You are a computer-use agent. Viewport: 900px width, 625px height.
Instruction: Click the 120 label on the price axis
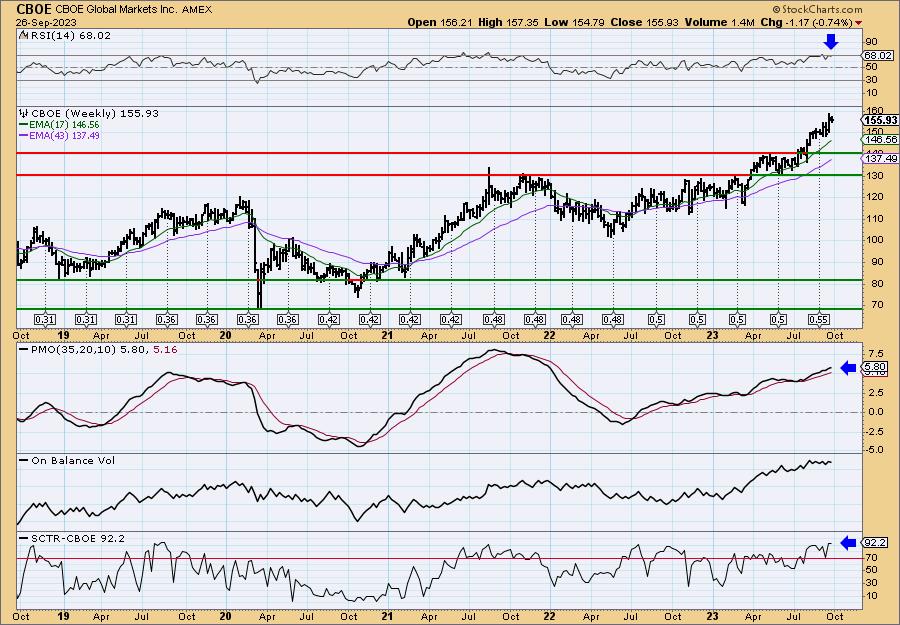click(x=875, y=197)
